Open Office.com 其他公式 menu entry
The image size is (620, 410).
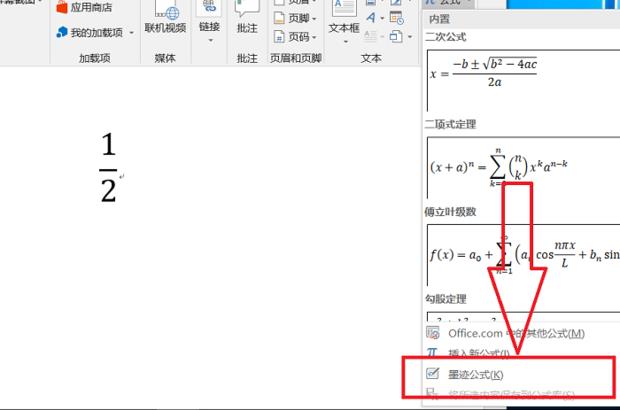pyautogui.click(x=516, y=333)
